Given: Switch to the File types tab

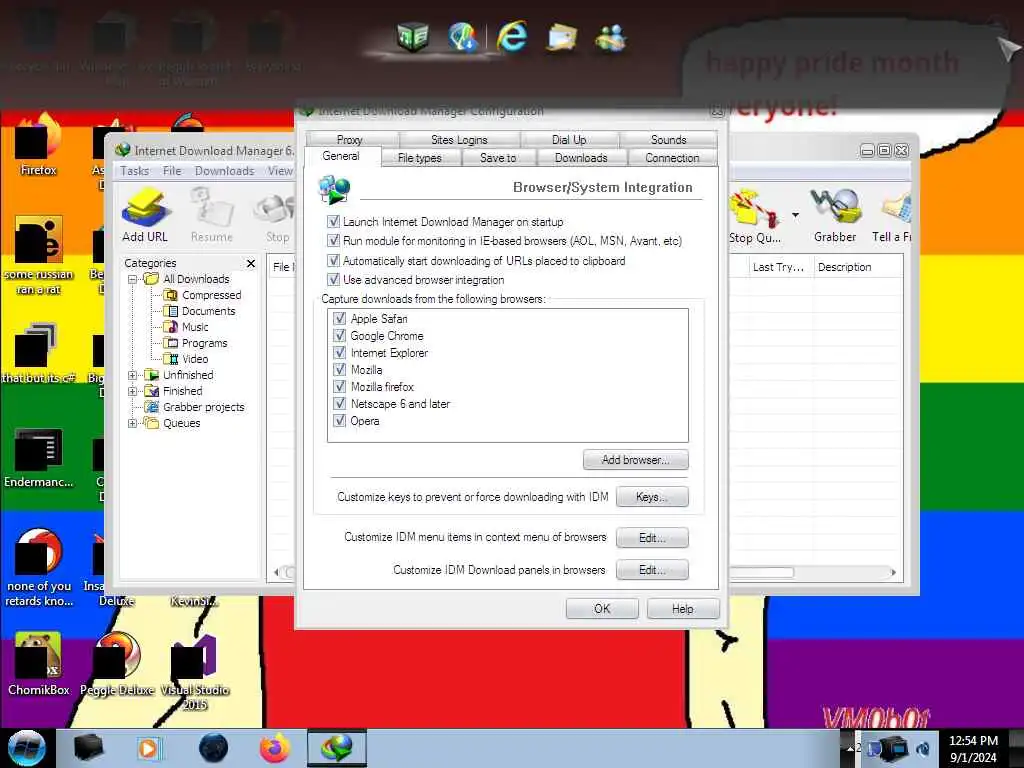Looking at the screenshot, I should coord(420,157).
